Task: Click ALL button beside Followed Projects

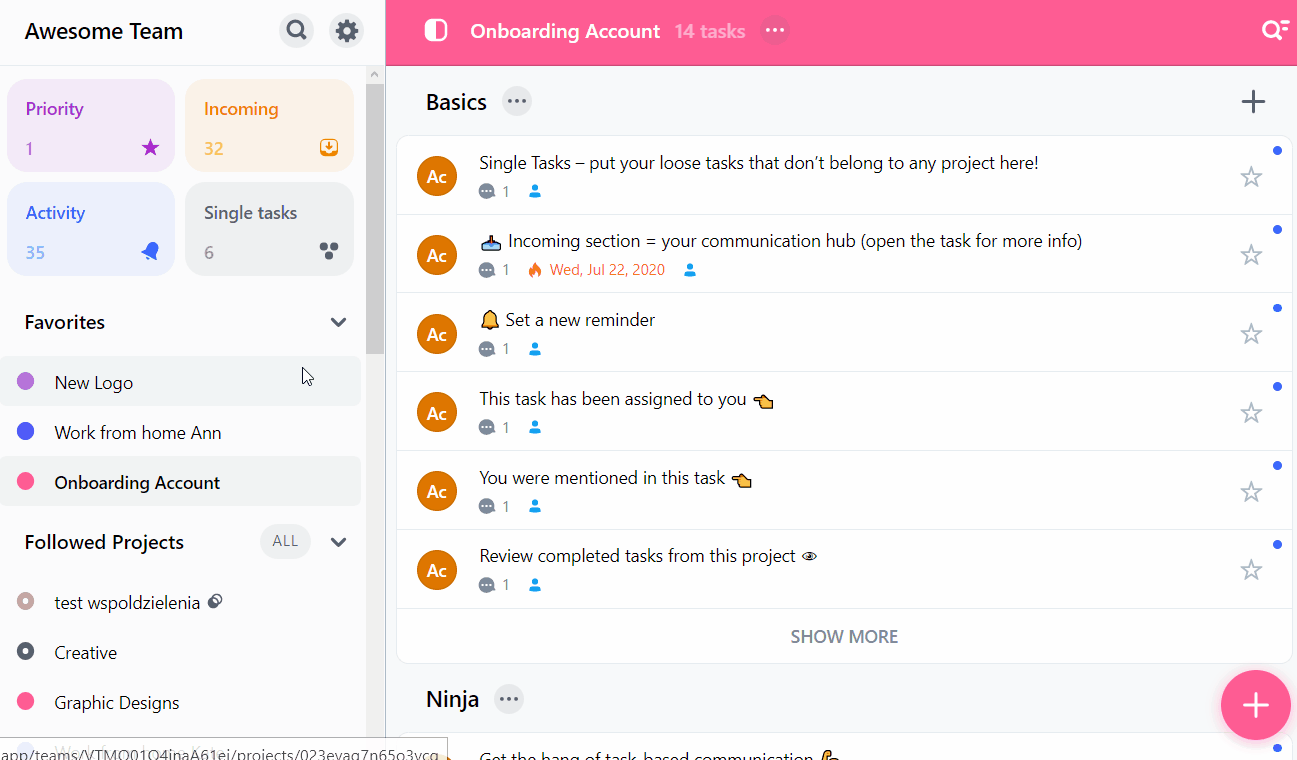Action: [285, 541]
